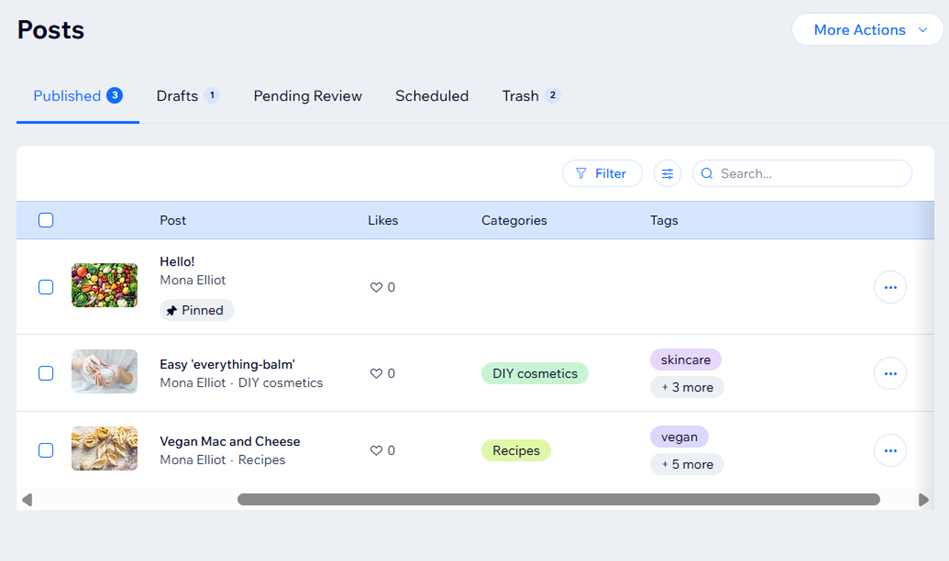This screenshot has height=561, width=949.
Task: Click into the Search posts field
Action: pos(810,174)
